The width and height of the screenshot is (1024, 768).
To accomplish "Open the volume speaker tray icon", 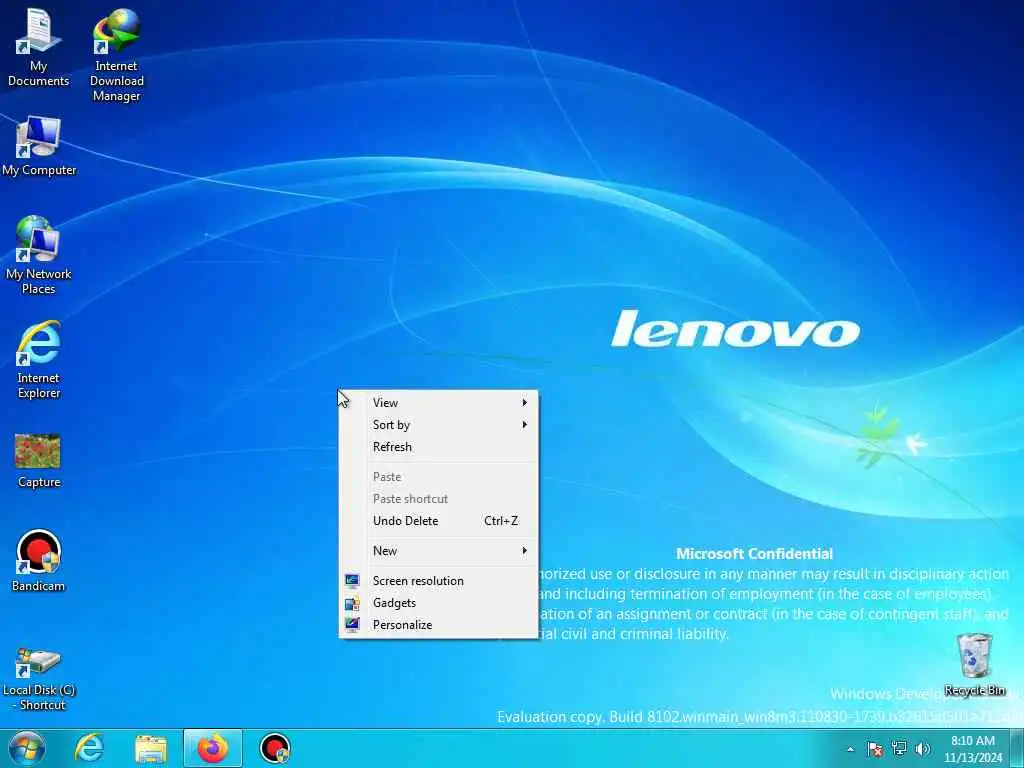I will point(923,749).
